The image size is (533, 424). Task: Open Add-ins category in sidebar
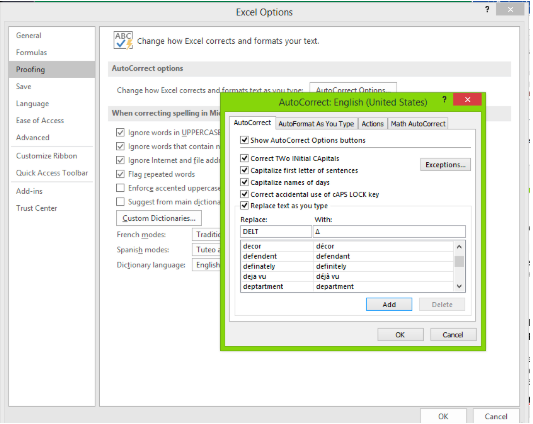(x=52, y=191)
